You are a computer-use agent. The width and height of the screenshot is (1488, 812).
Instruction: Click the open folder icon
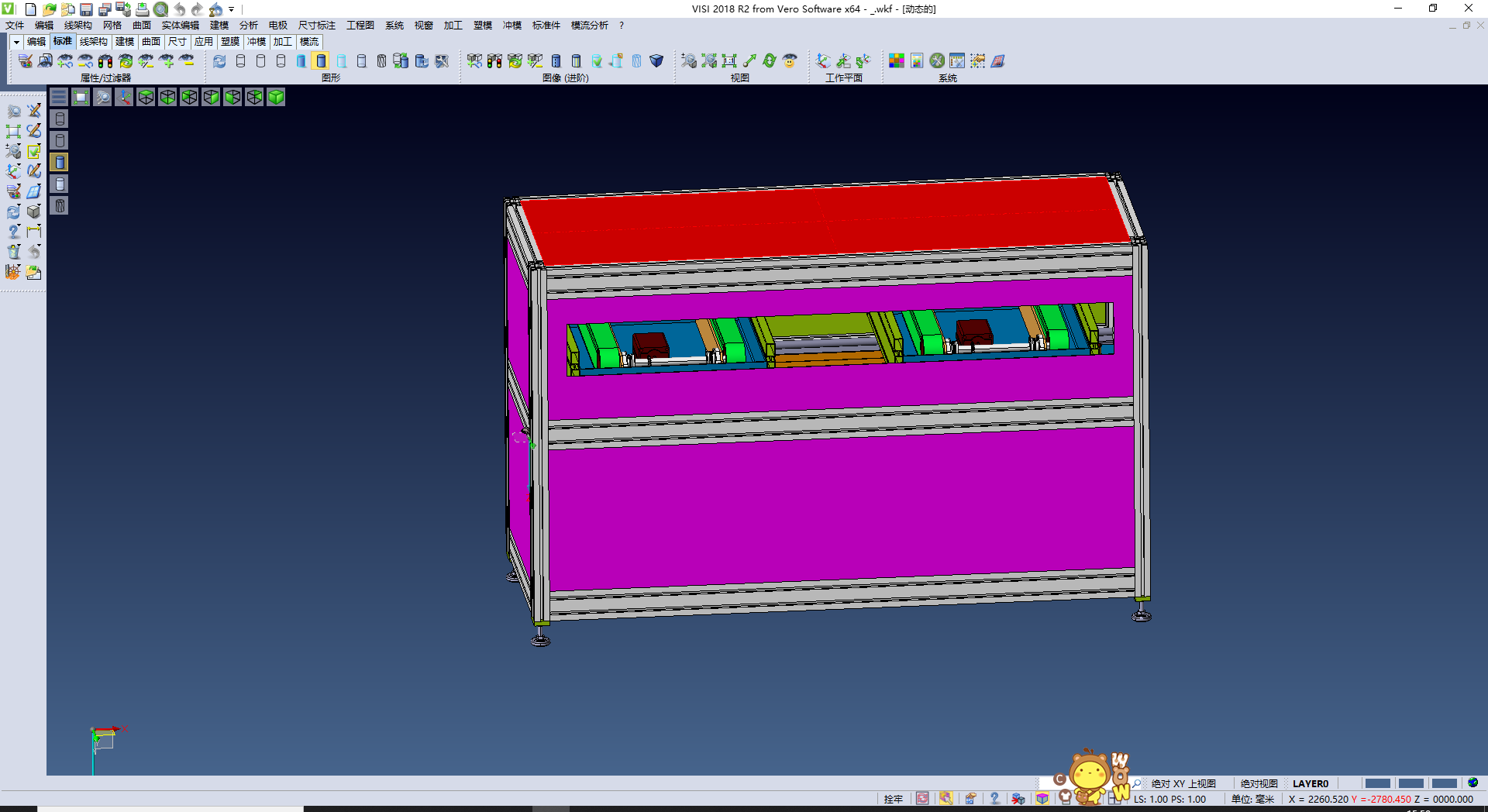pyautogui.click(x=49, y=9)
